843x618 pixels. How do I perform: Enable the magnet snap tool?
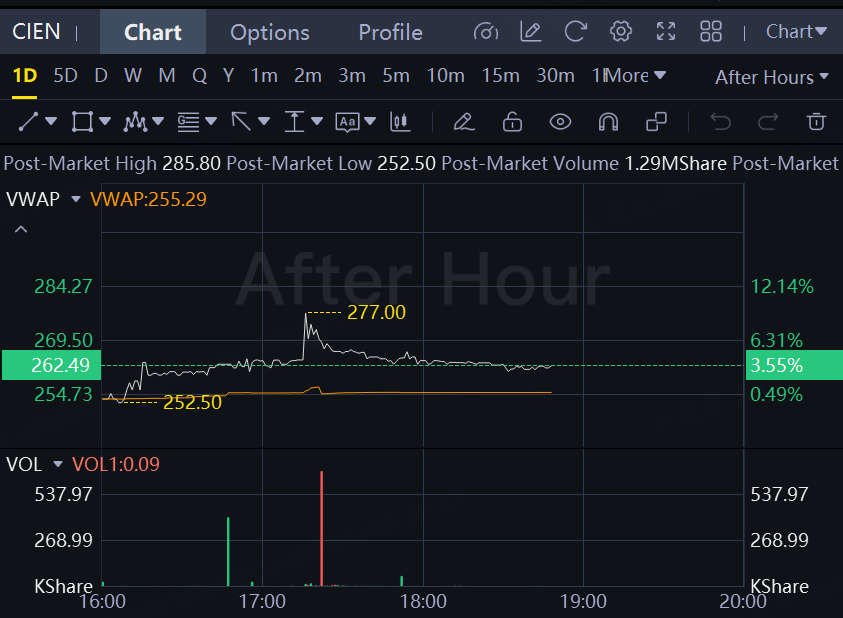click(x=608, y=122)
